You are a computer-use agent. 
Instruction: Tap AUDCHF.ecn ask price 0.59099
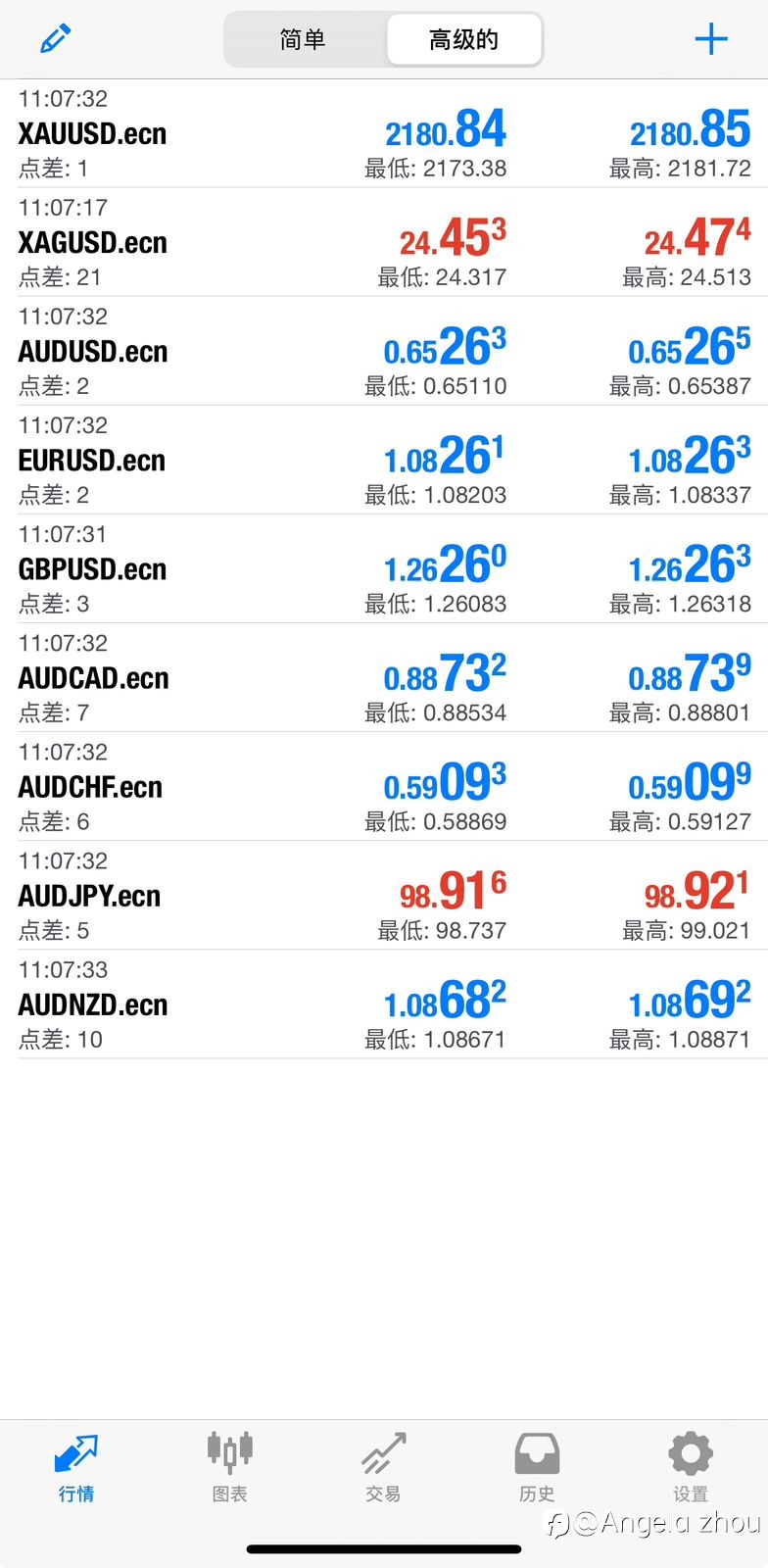coord(690,782)
